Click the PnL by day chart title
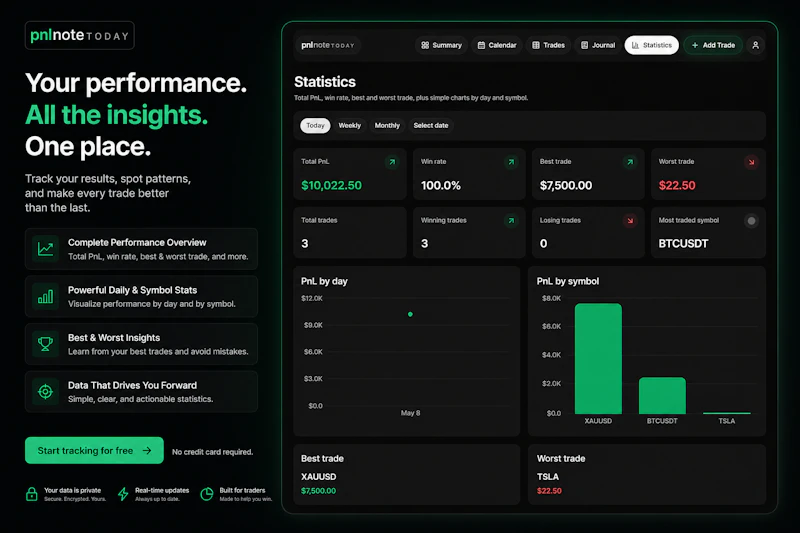The image size is (800, 533). (324, 282)
